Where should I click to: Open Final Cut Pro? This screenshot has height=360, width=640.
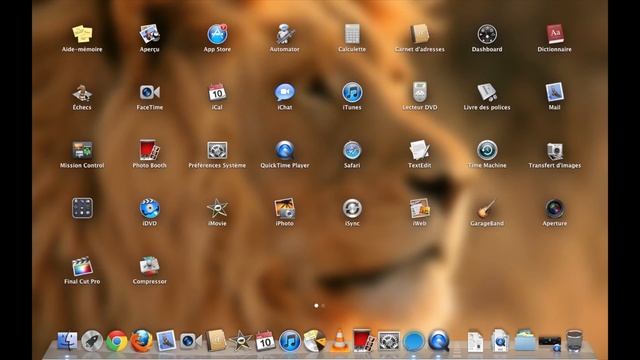coord(82,266)
